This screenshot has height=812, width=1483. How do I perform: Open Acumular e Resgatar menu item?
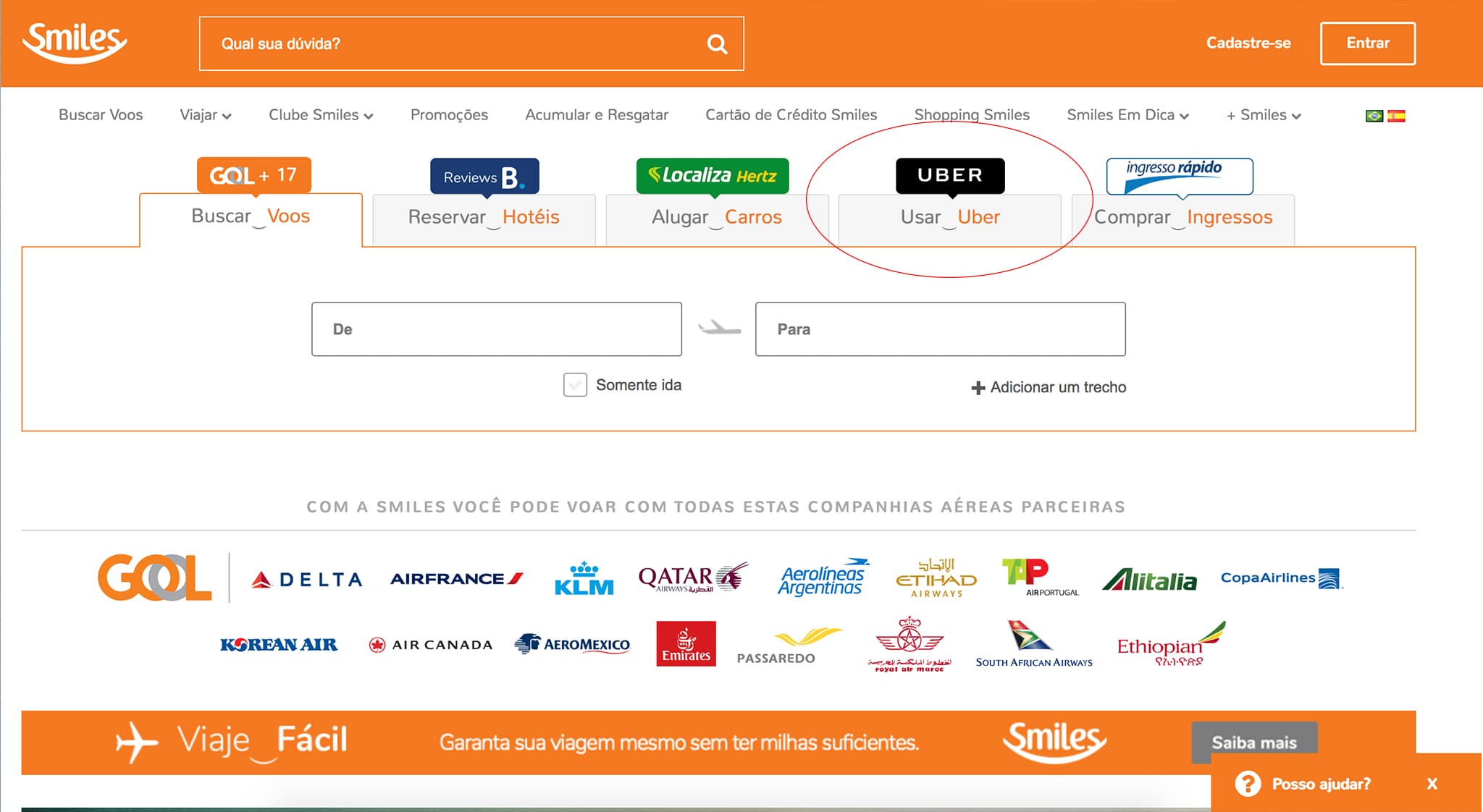597,115
